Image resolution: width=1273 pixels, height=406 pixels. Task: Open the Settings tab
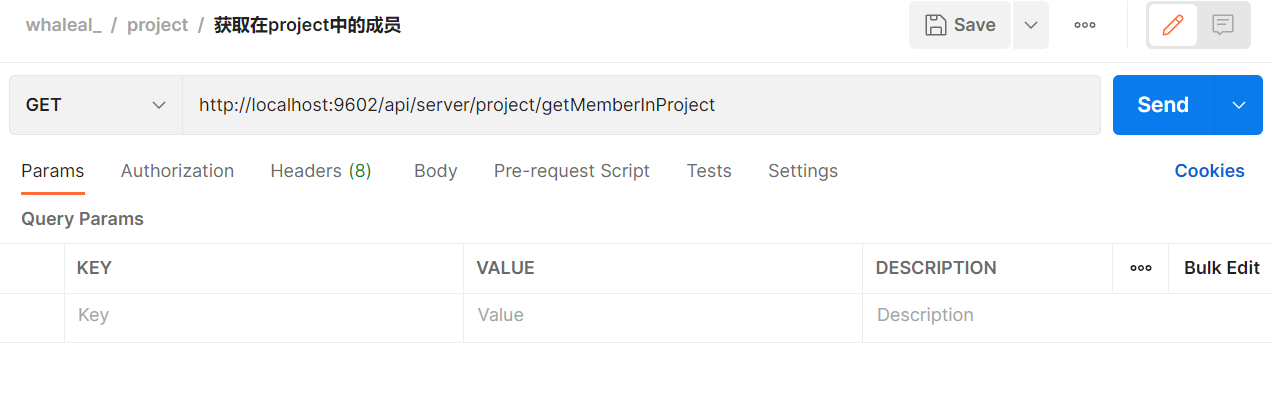(x=803, y=171)
